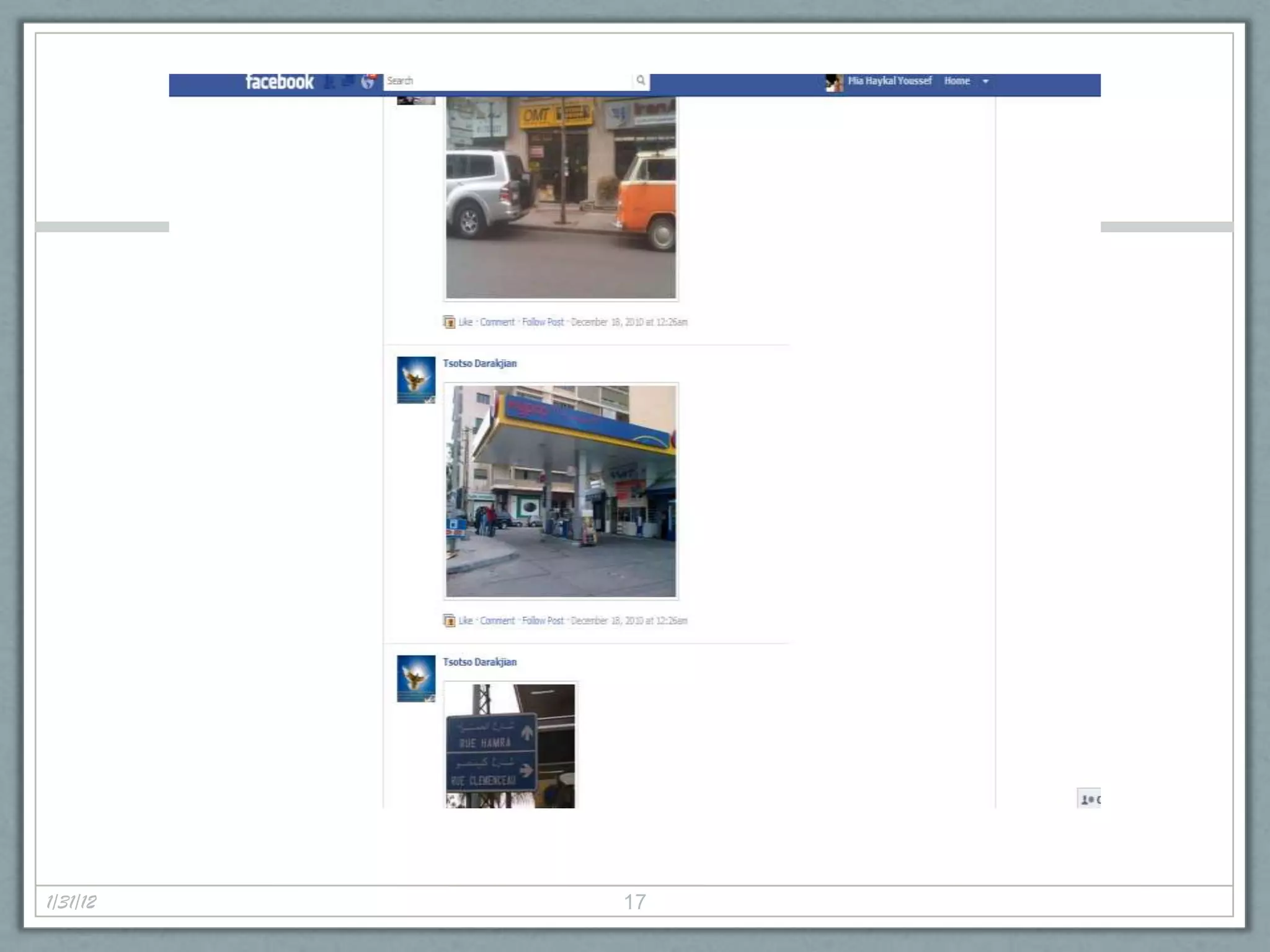Click Comment under the orange van photo
Image resolution: width=1270 pixels, height=952 pixels.
[x=497, y=322]
